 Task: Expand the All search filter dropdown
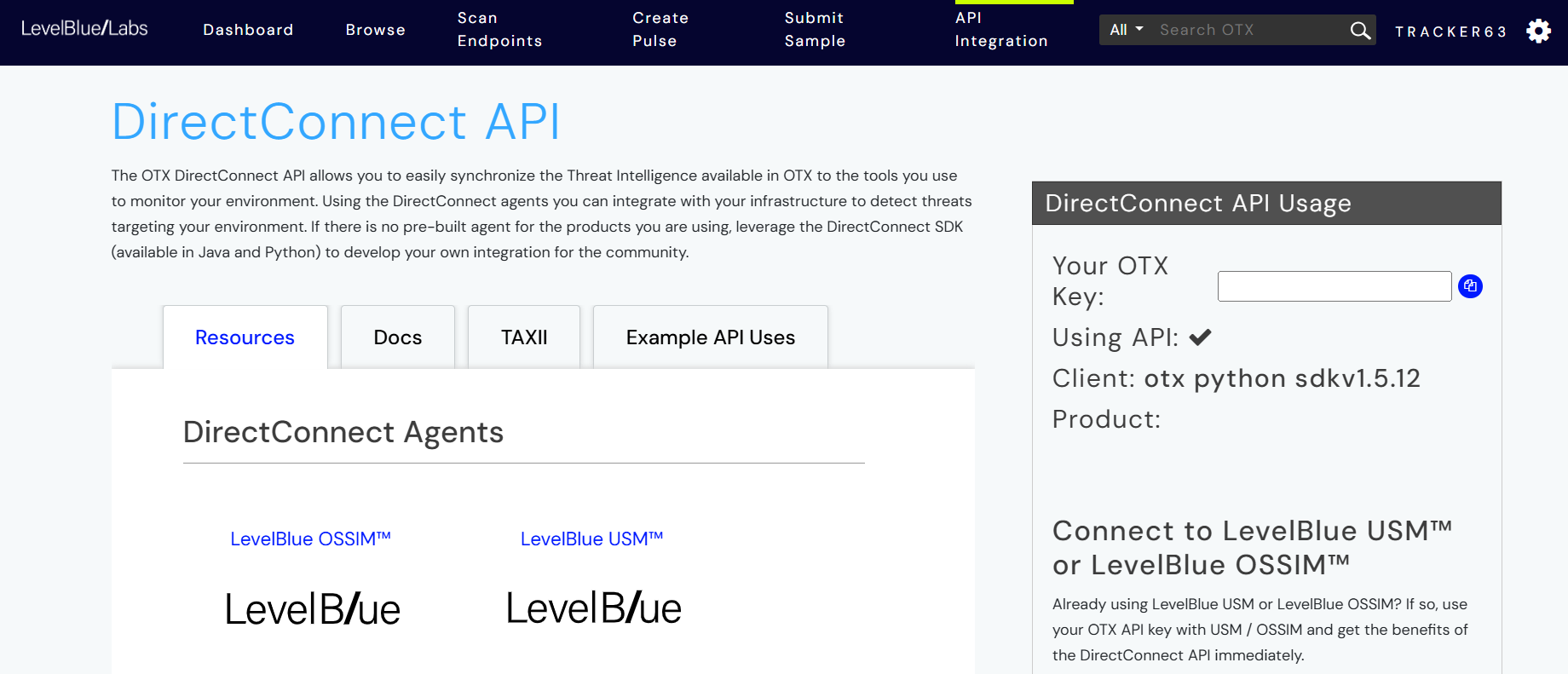(x=1126, y=30)
